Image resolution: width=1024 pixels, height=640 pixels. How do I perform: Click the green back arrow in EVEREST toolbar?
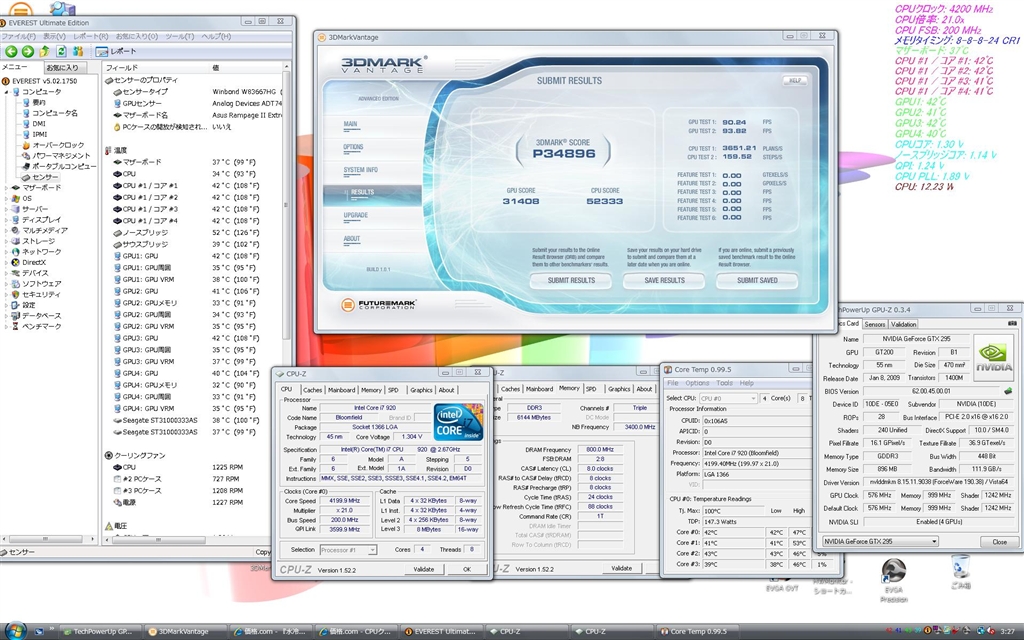pyautogui.click(x=11, y=51)
